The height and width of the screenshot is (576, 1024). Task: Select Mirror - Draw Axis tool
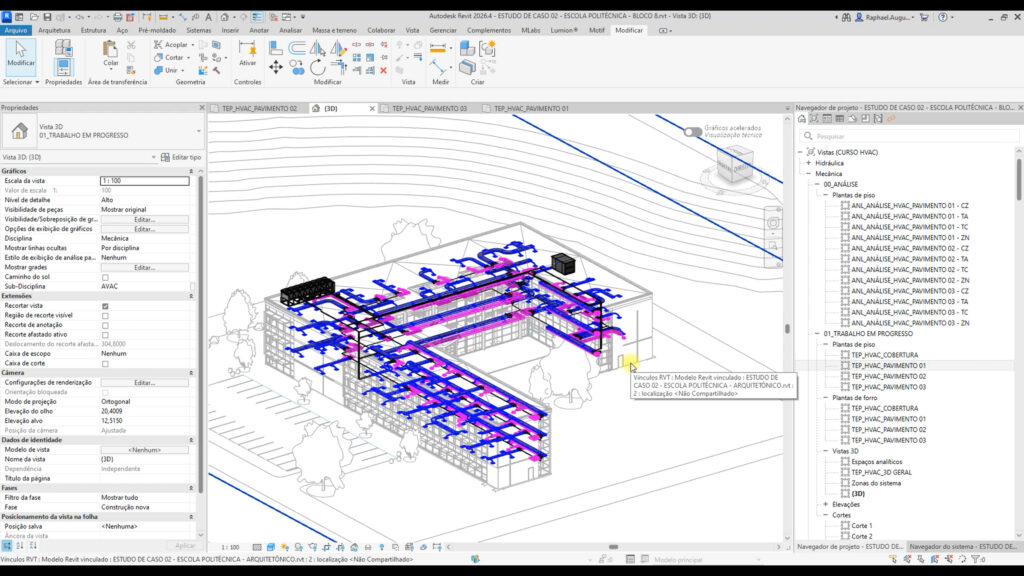point(338,48)
